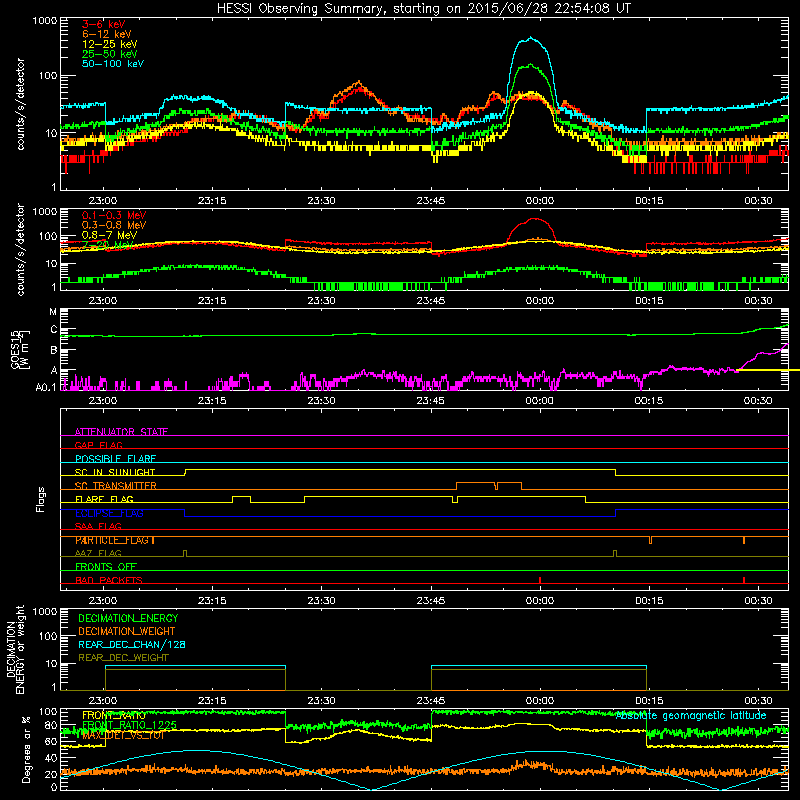The height and width of the screenshot is (800, 800).
Task: Click the DECIMATION_ENERGY legend label
Action: pos(128,618)
